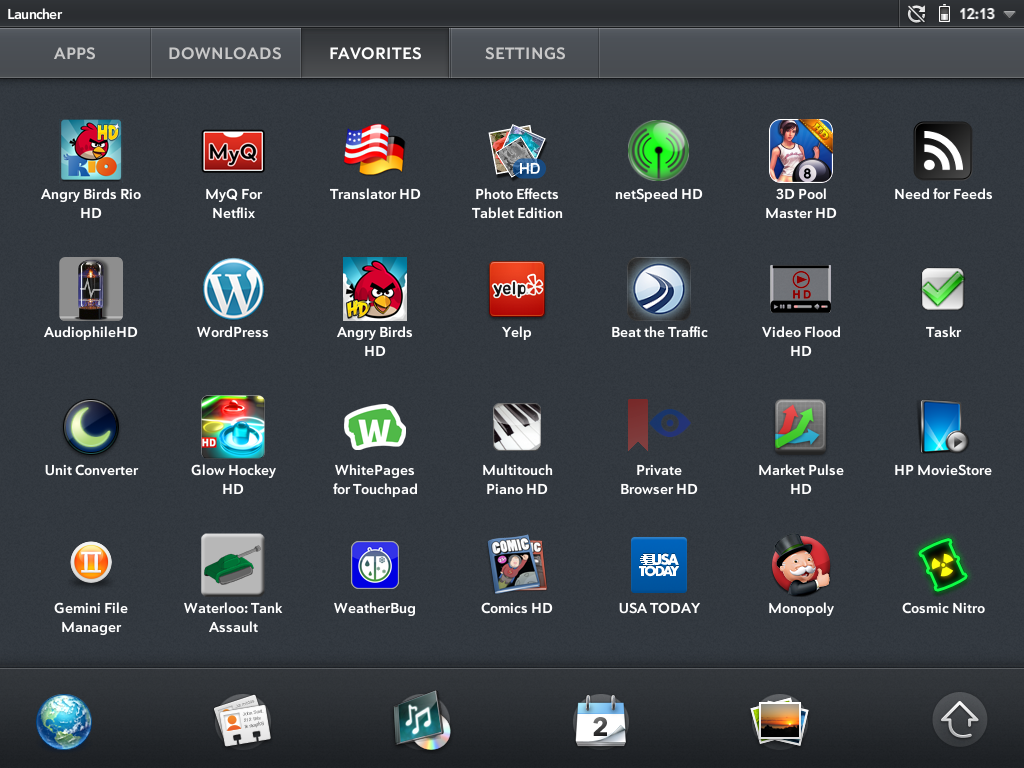Expand the system menu dropdown arrow
The width and height of the screenshot is (1024, 768).
click(x=1010, y=14)
